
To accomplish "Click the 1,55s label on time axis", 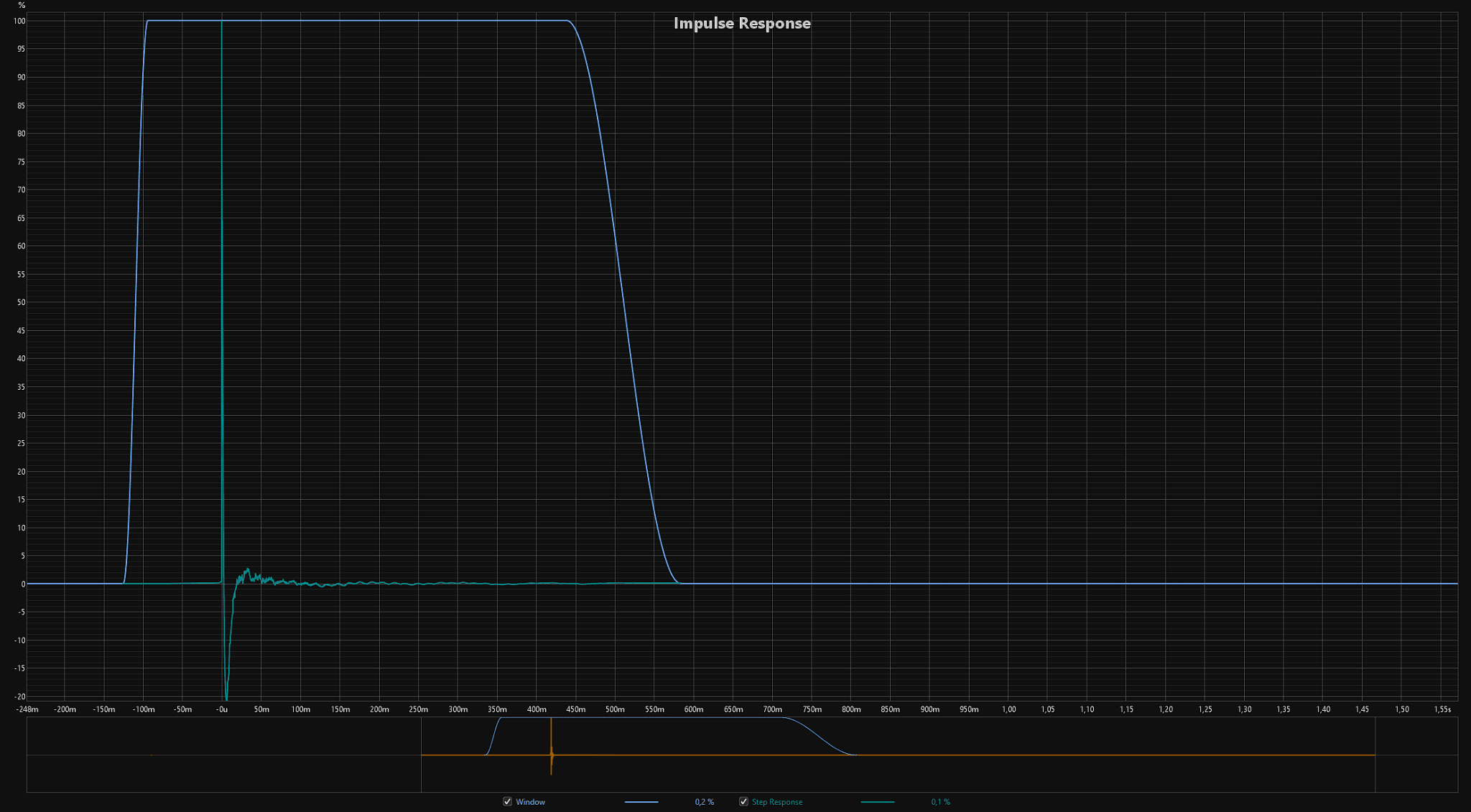I will [x=1442, y=709].
